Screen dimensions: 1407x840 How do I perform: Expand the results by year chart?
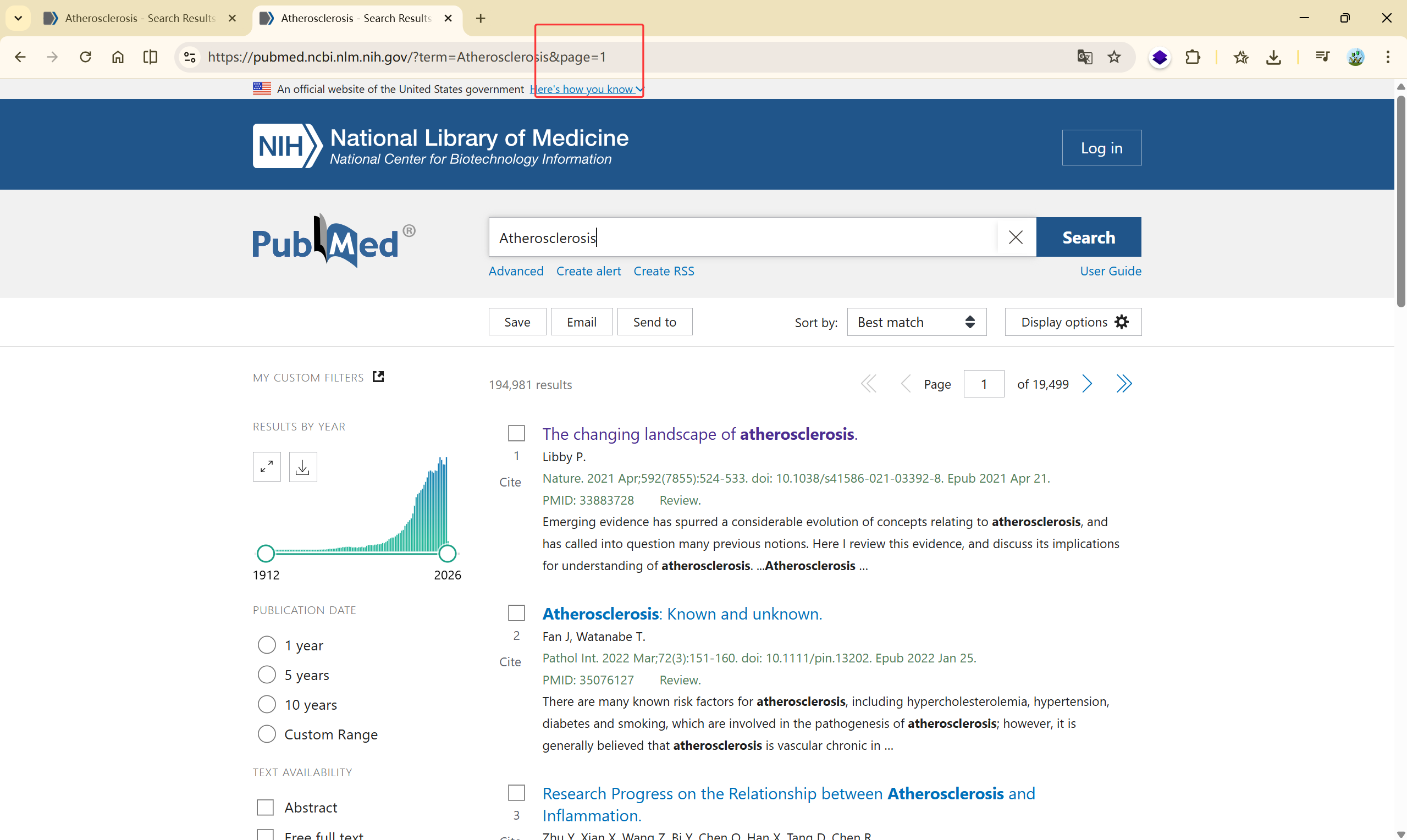(x=267, y=466)
